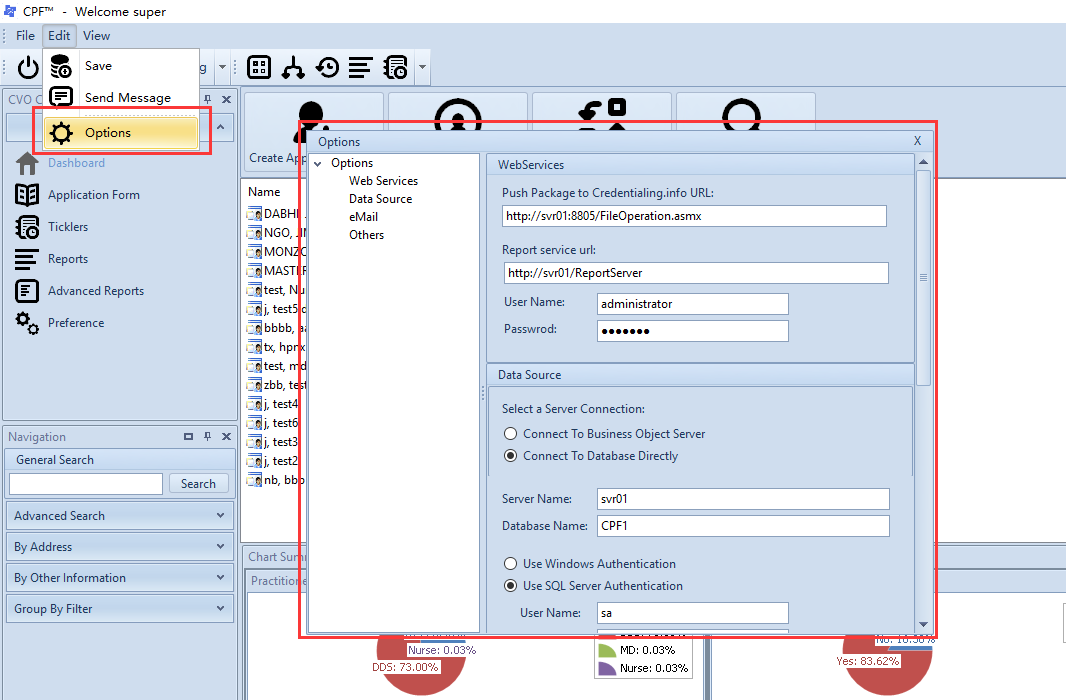Open the File menu
The width and height of the screenshot is (1066, 700).
tap(25, 35)
